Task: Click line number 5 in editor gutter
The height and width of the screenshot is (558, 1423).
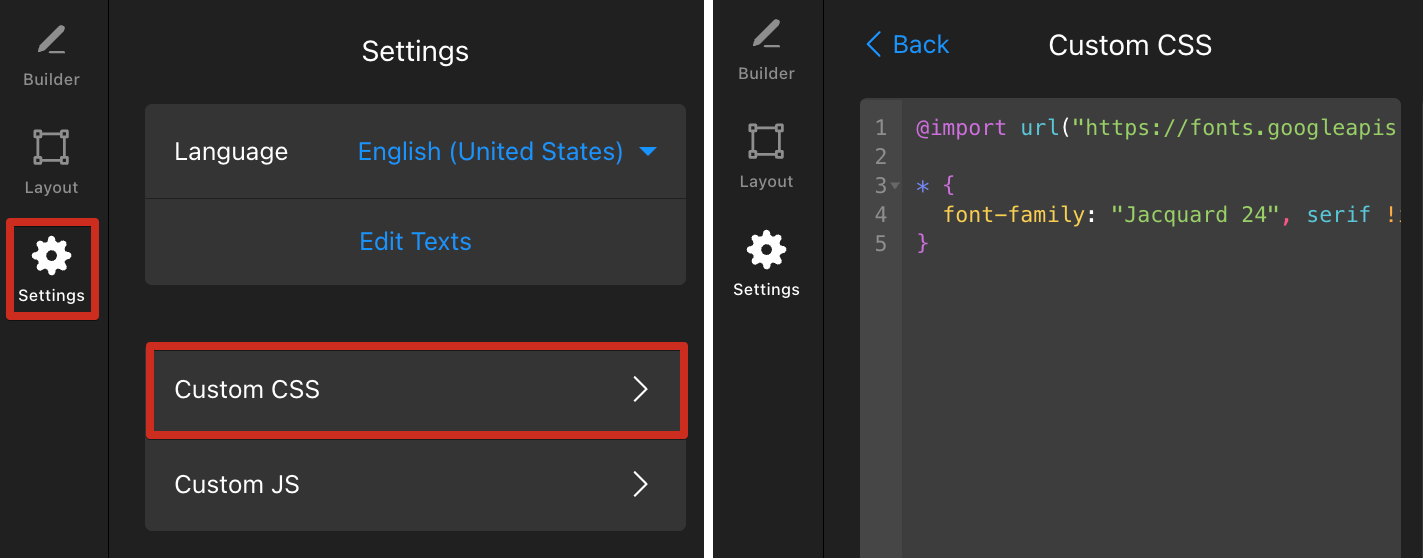Action: [x=880, y=244]
